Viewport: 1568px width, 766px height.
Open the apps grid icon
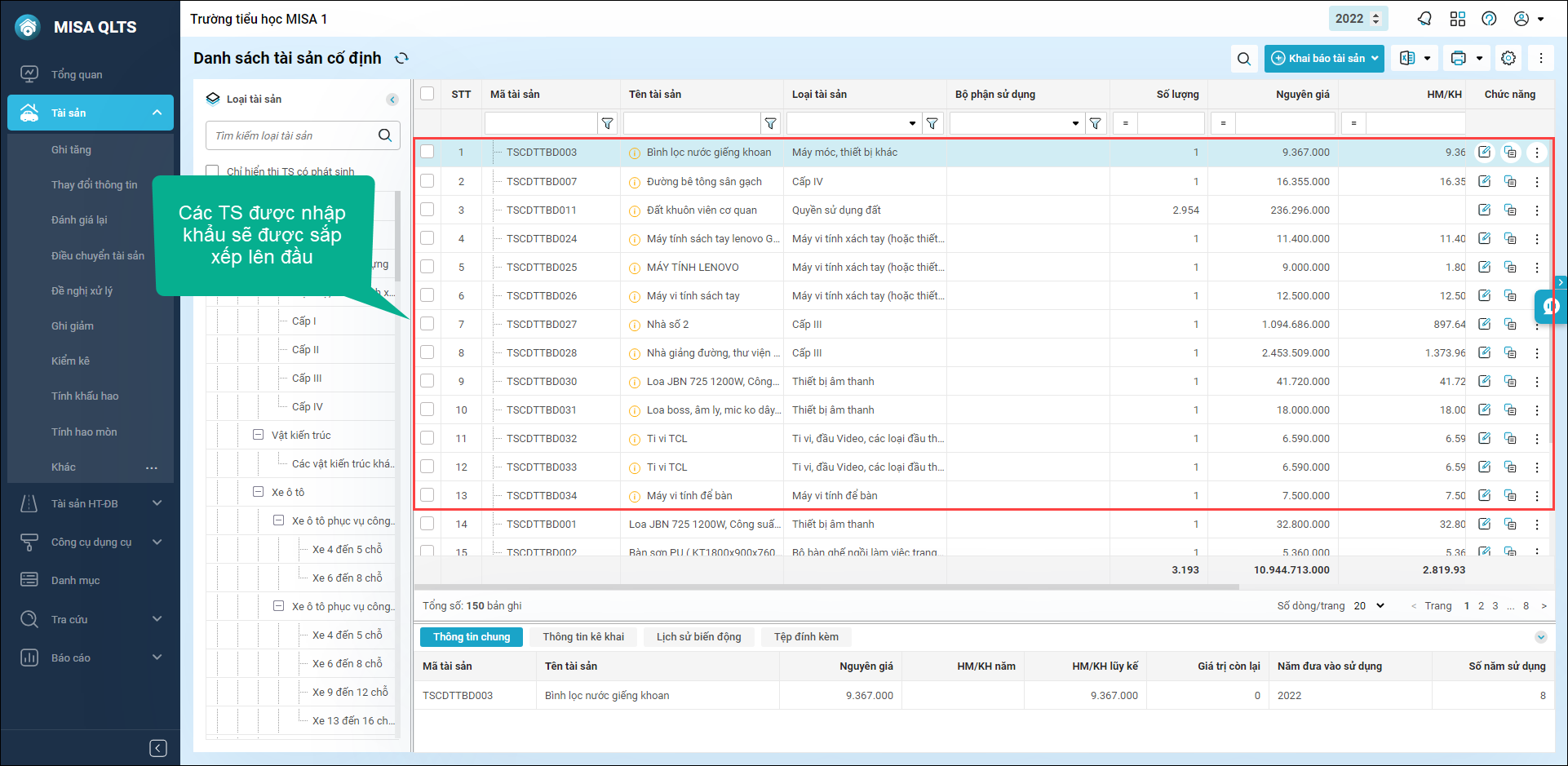click(x=1458, y=19)
